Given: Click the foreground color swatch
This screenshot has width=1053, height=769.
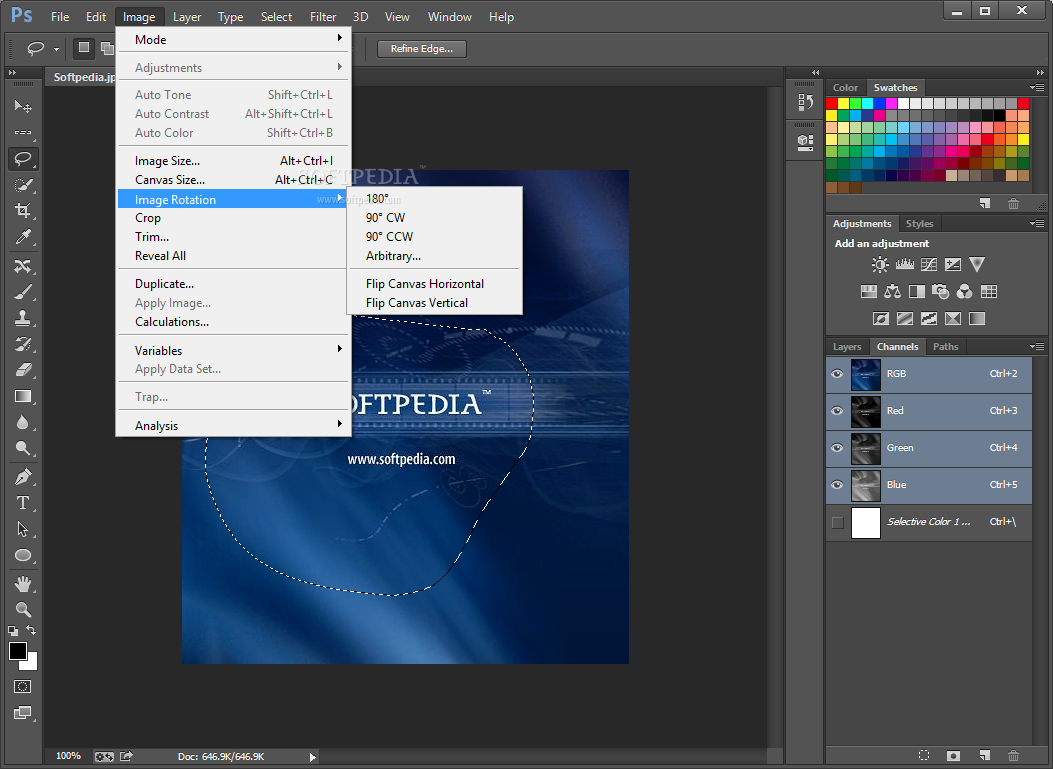Looking at the screenshot, I should [18, 651].
